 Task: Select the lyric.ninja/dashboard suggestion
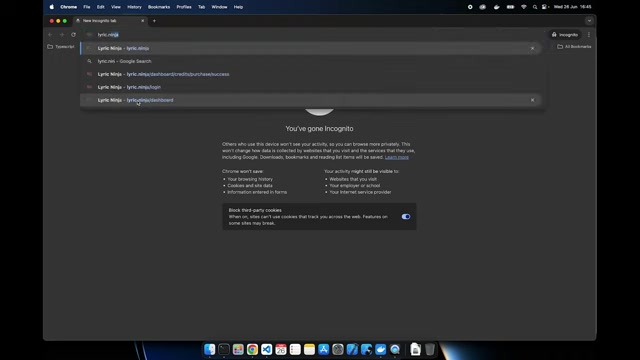(310, 100)
